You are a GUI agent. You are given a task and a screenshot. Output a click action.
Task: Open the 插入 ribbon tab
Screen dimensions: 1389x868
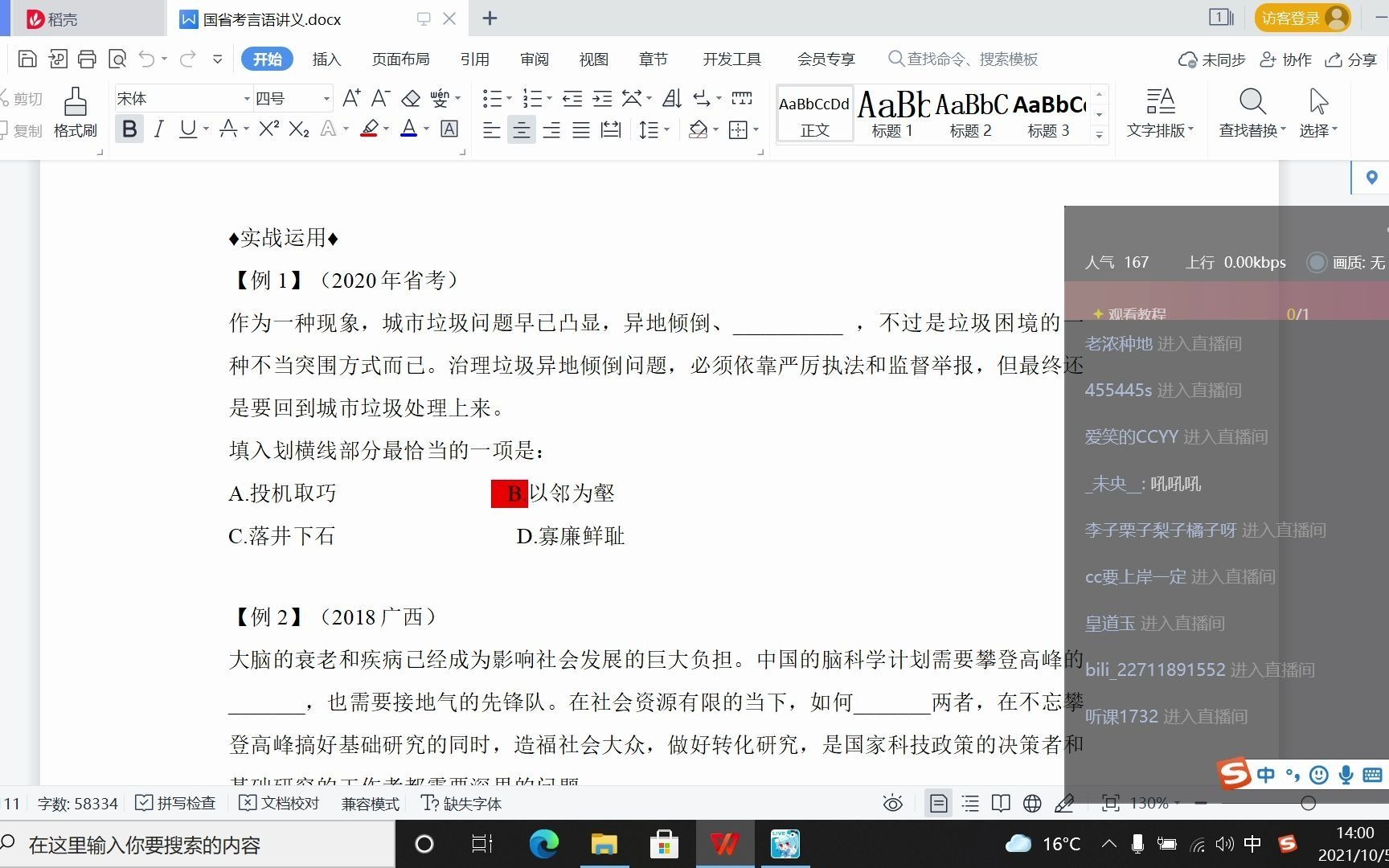coord(326,59)
